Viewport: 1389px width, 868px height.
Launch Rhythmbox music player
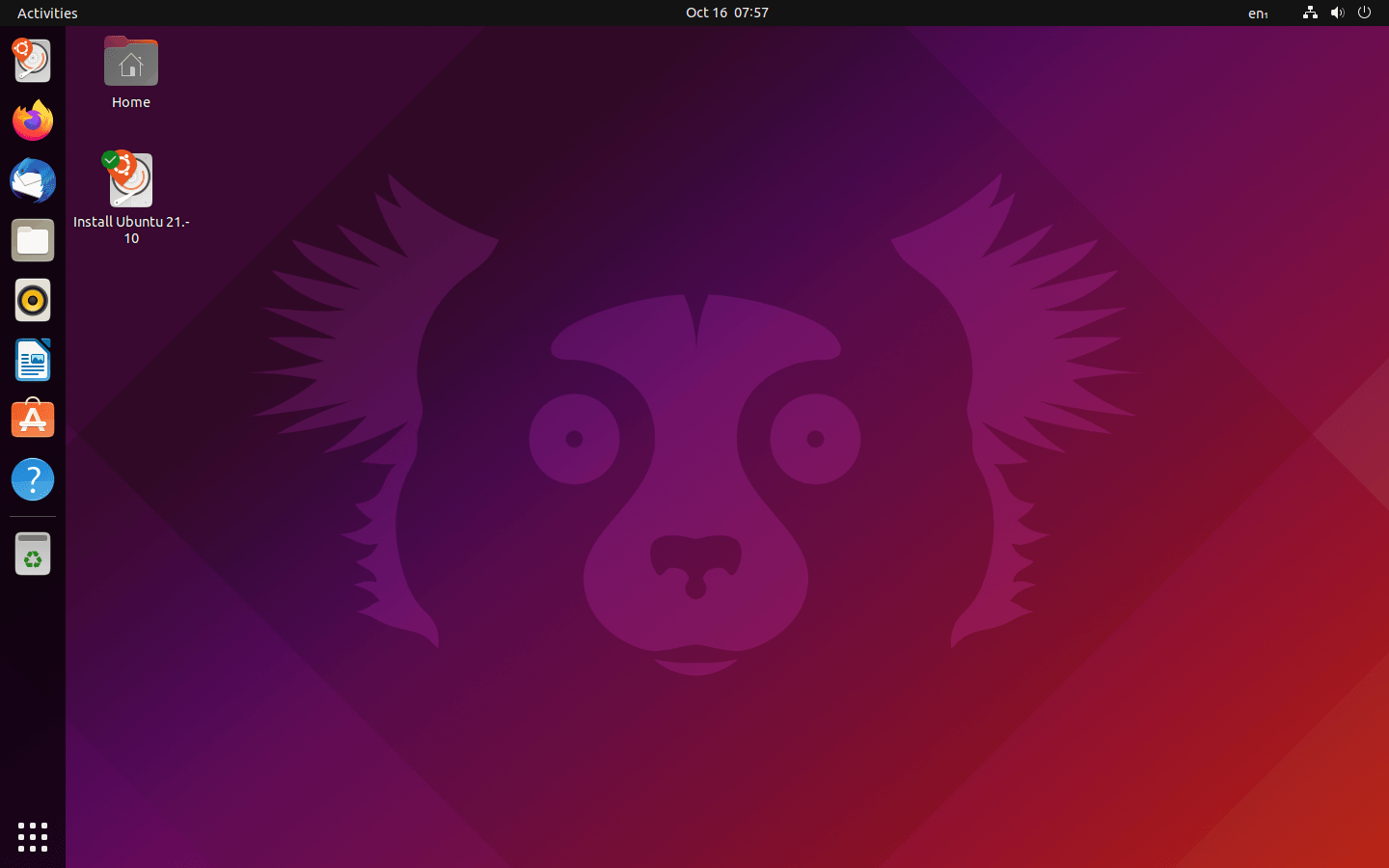[x=33, y=300]
